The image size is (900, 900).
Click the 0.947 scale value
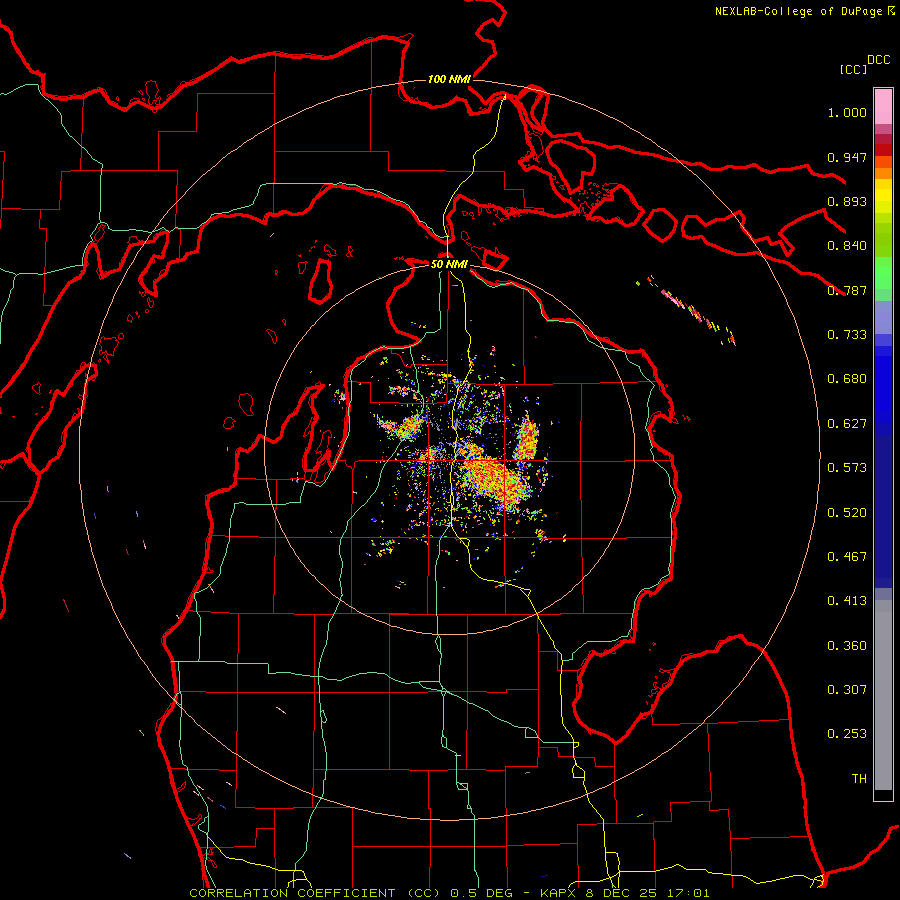click(x=847, y=157)
